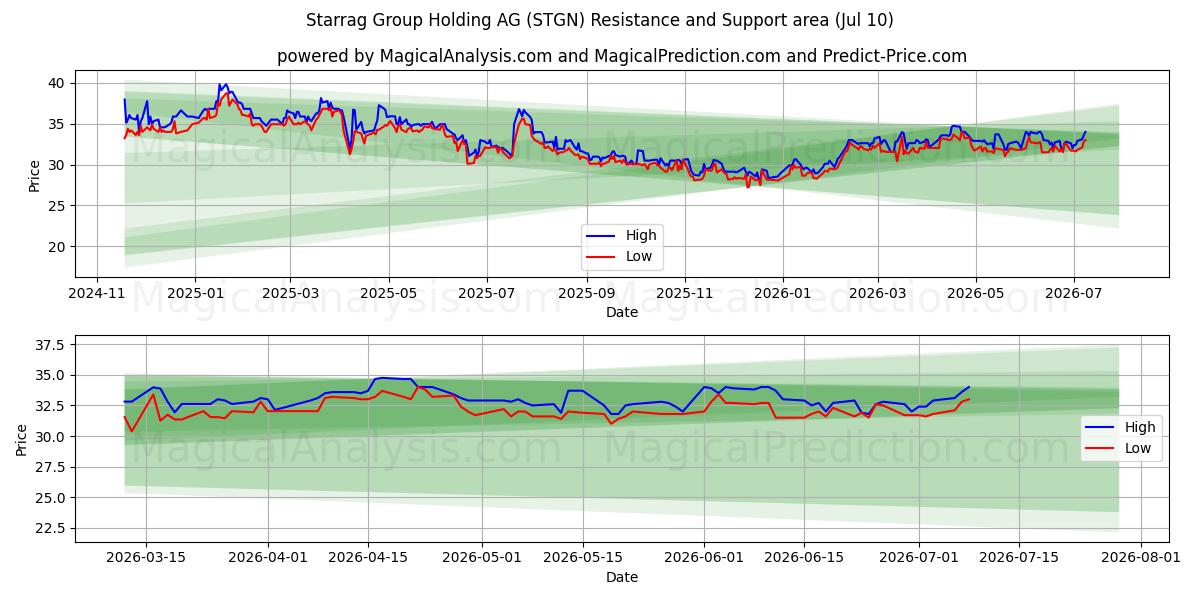Click the top chart price tick 20
The height and width of the screenshot is (600, 1200).
59,247
